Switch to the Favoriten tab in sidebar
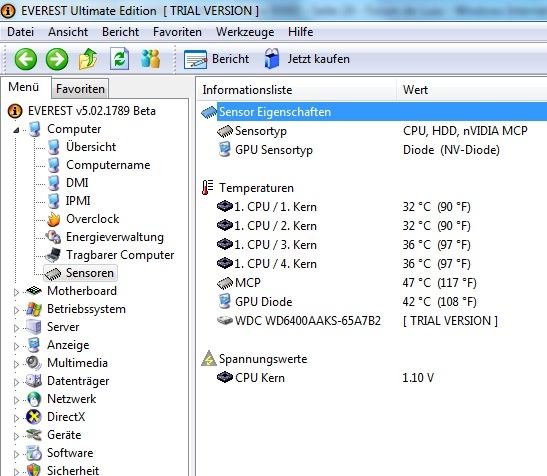The image size is (547, 476). 80,89
